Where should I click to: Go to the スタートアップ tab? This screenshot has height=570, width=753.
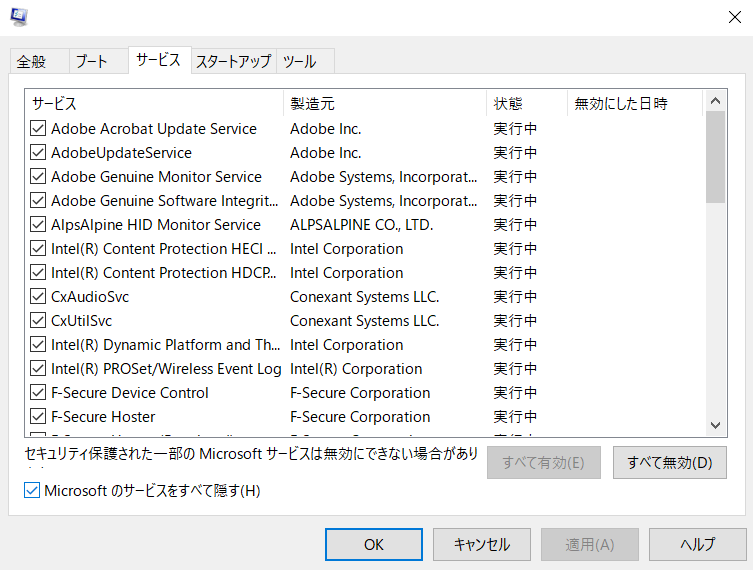point(234,61)
